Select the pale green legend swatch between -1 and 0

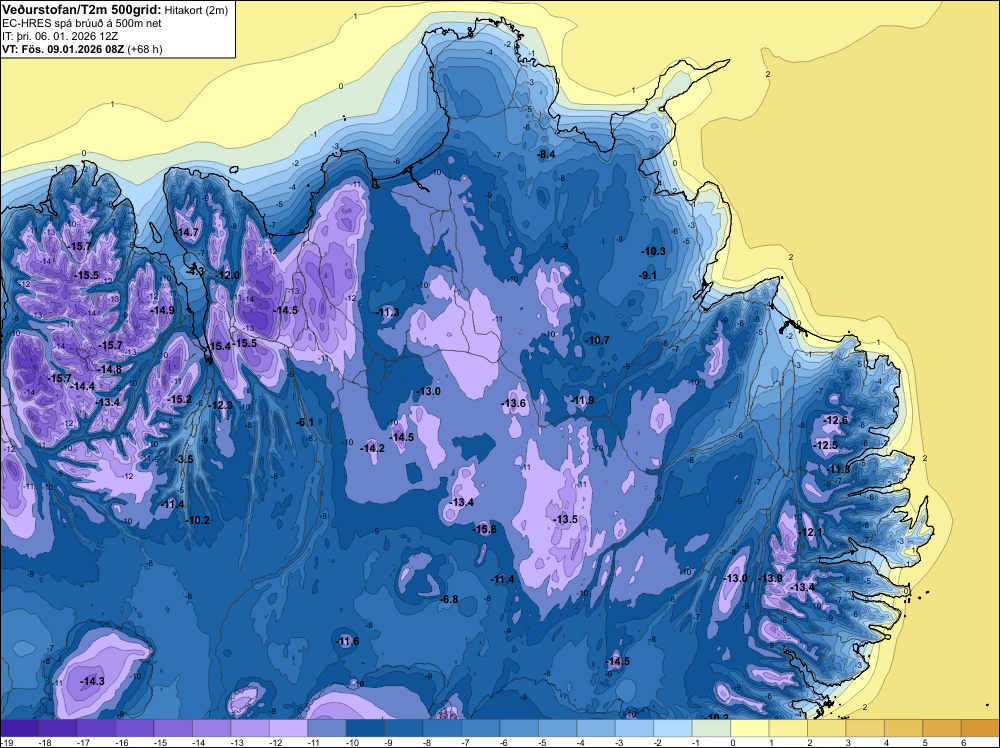tap(711, 728)
